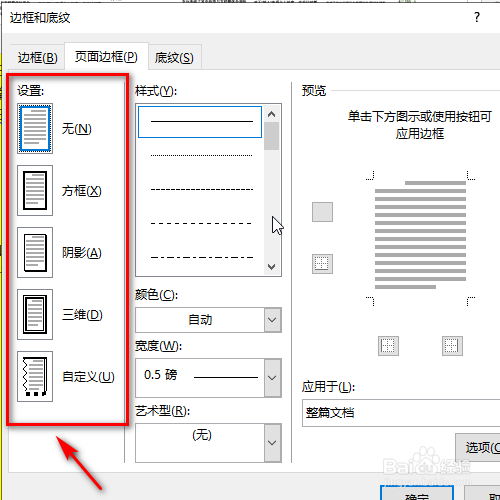
Task: Click the style list scroll up arrow
Action: [x=272, y=114]
